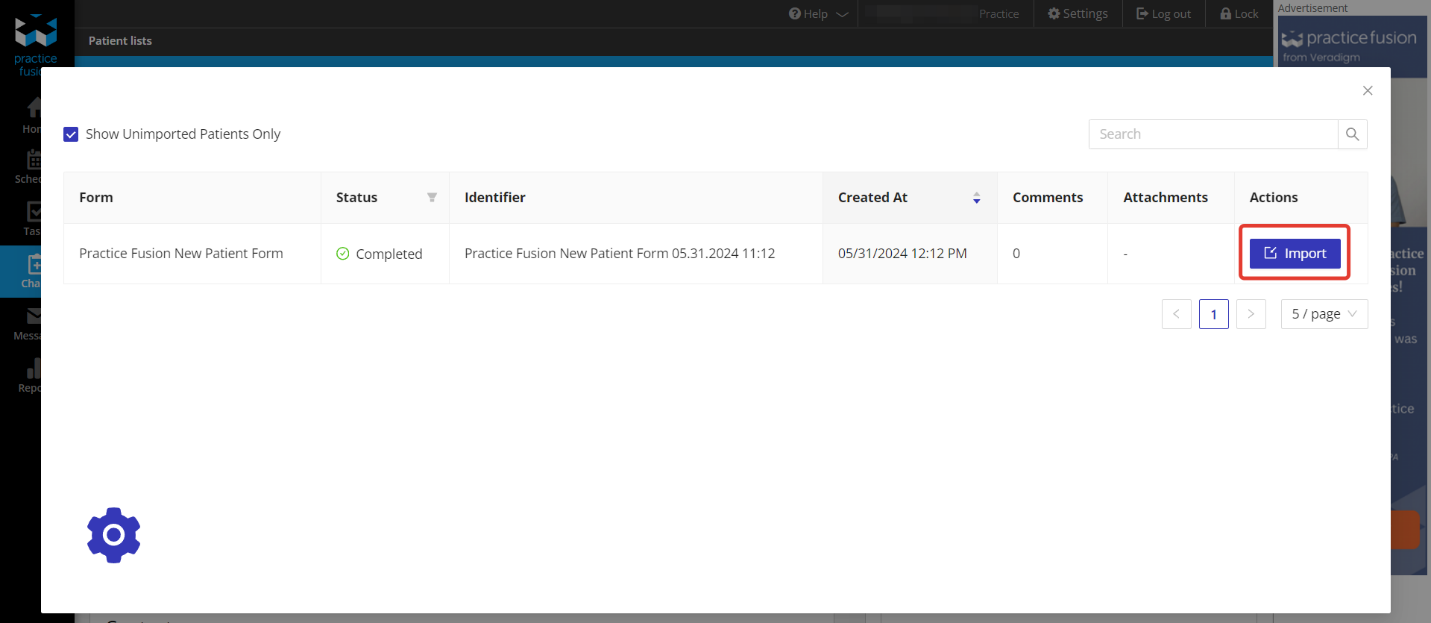
Task: Go to previous page arrow
Action: (x=1176, y=314)
